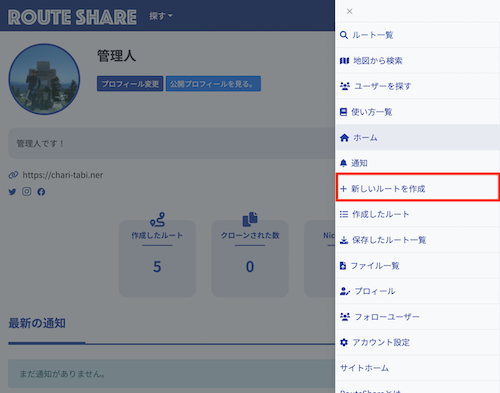Click the bell icon beside 通知
Image resolution: width=500 pixels, height=393 pixels.
[x=343, y=163]
